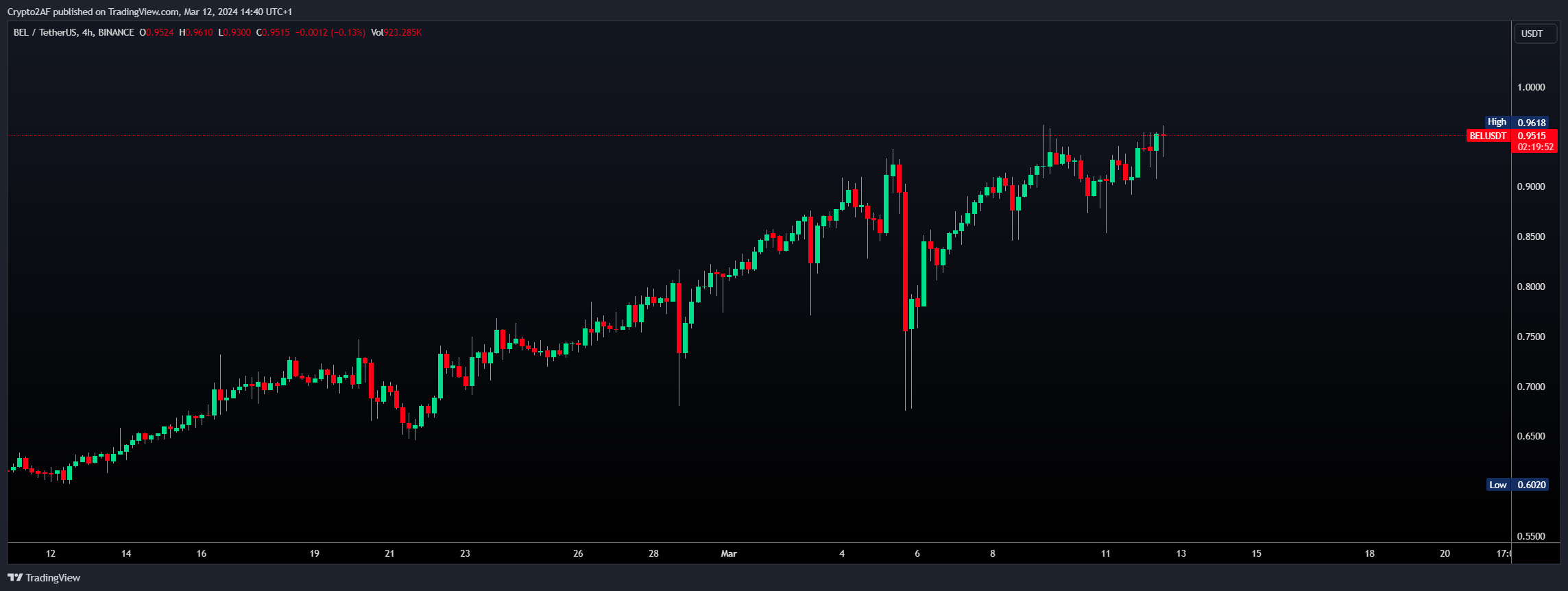Click date 26 on the time axis
The image size is (1568, 591).
(x=578, y=553)
